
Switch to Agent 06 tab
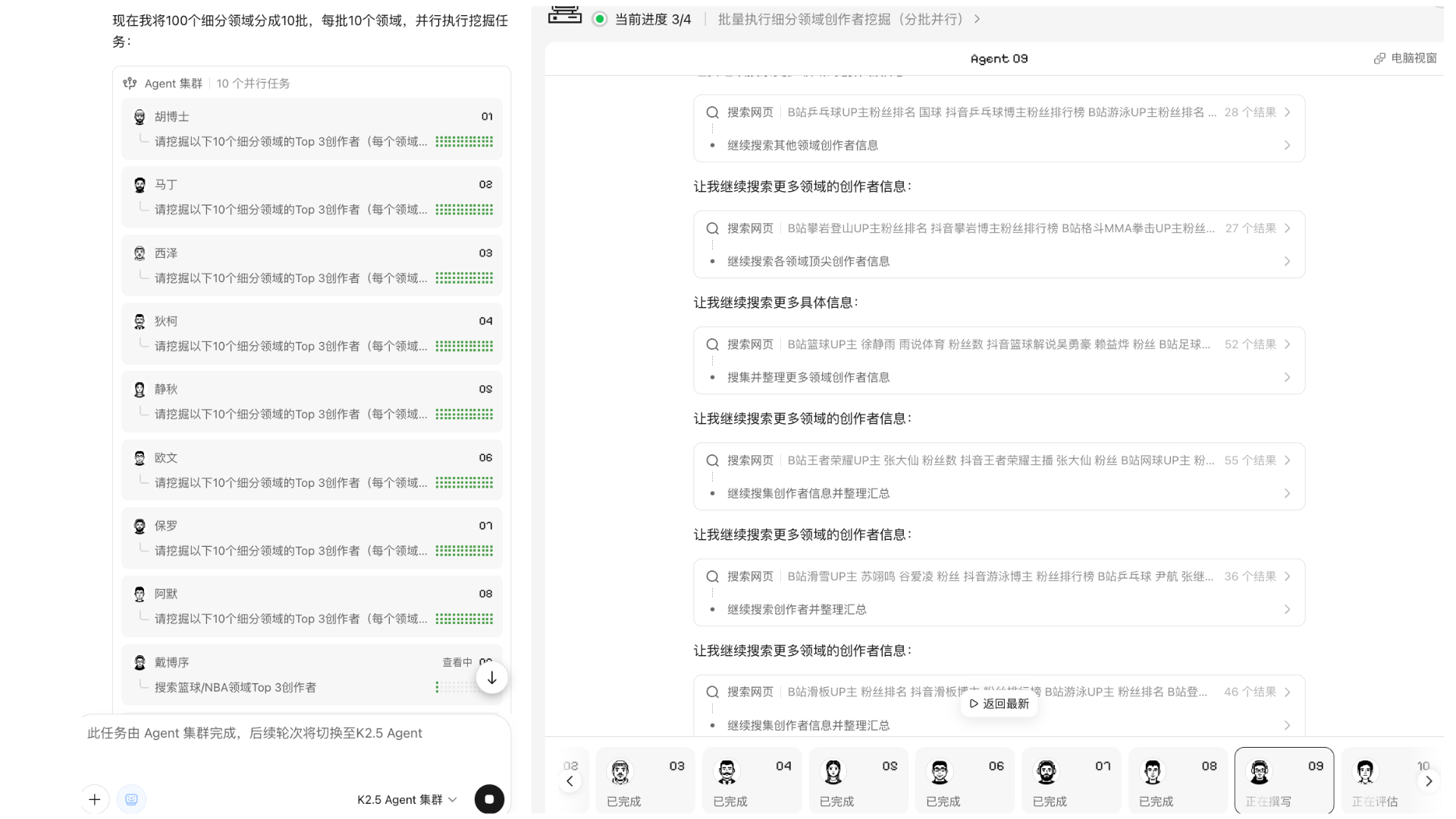click(x=964, y=781)
